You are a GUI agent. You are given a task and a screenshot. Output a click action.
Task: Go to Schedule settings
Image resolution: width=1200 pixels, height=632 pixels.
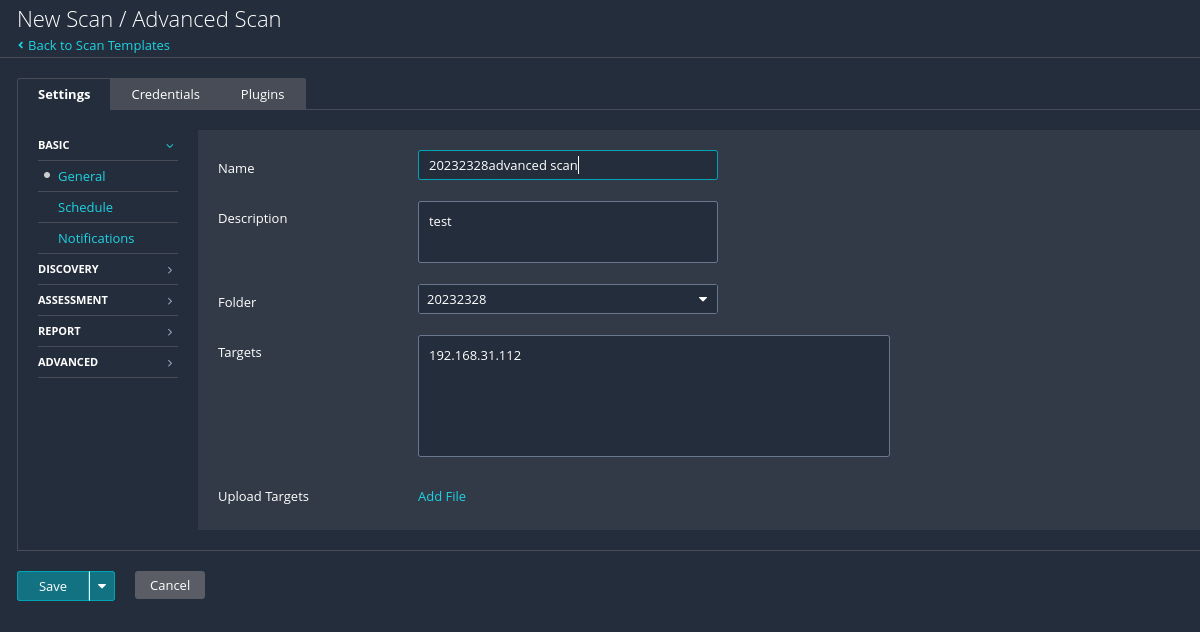85,207
